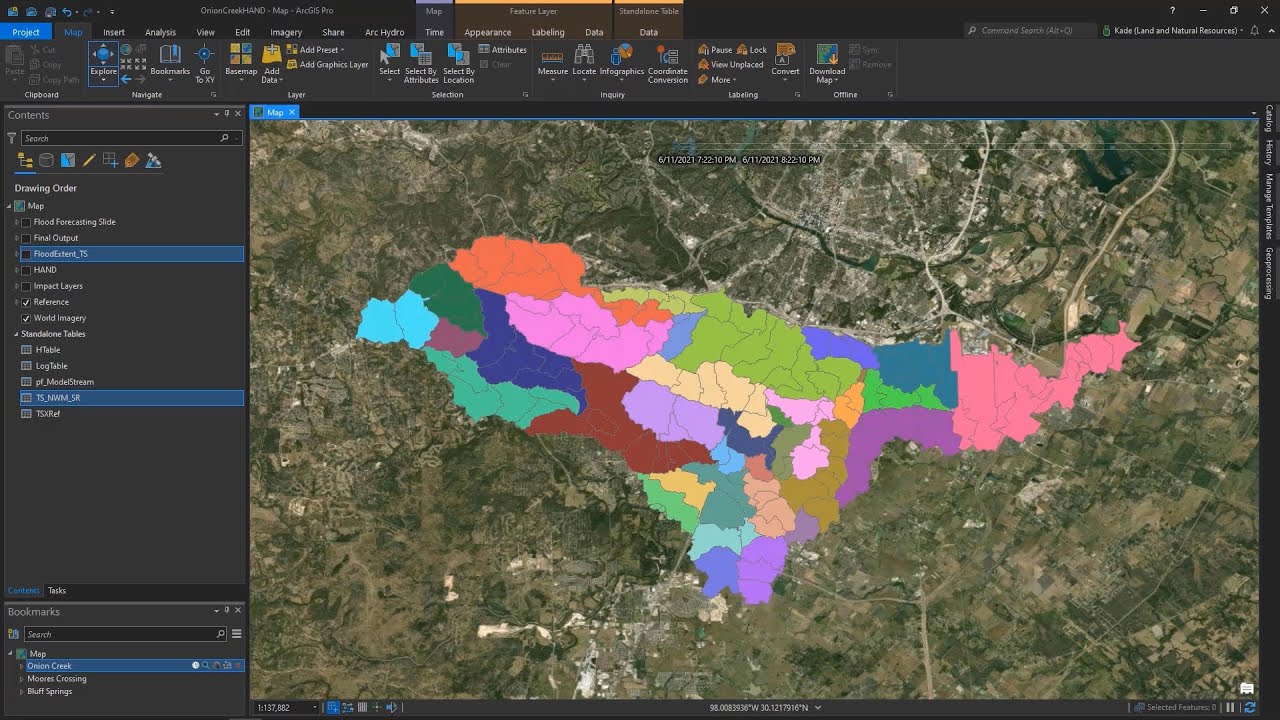Switch to List By Perspective Imagery view

[153, 160]
